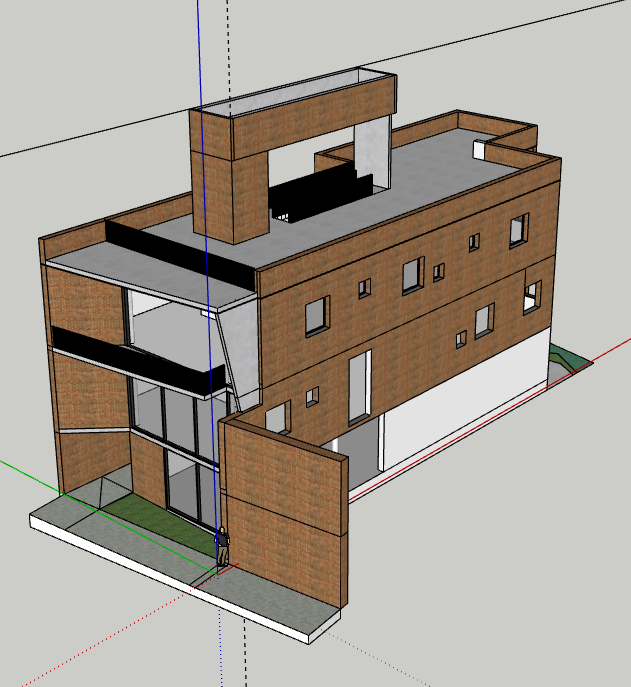631x687 pixels.
Task: Click the white panel inside the rooftop arch
Action: [372, 151]
